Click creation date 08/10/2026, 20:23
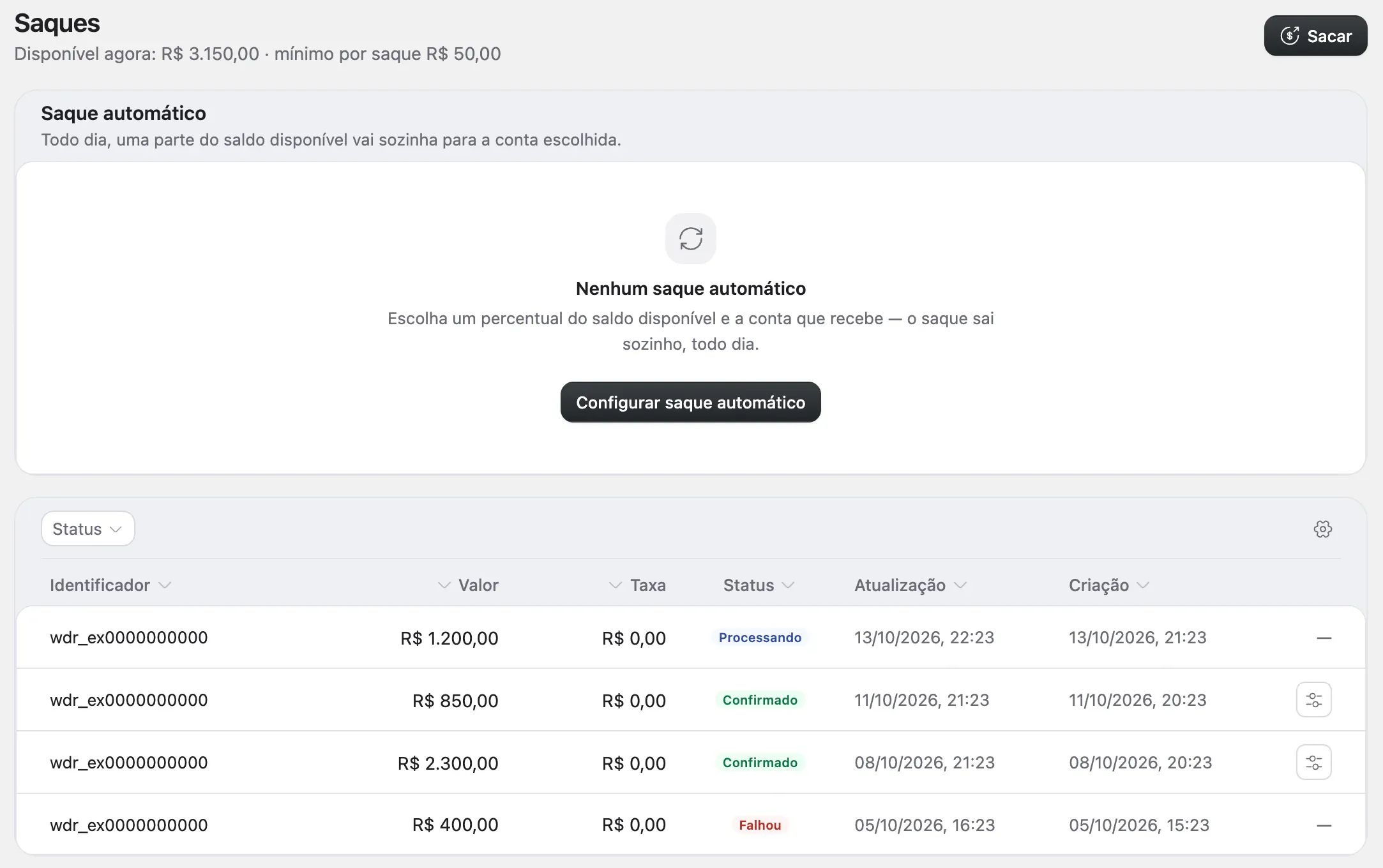Screen dimensions: 1383x868 pos(1140,762)
